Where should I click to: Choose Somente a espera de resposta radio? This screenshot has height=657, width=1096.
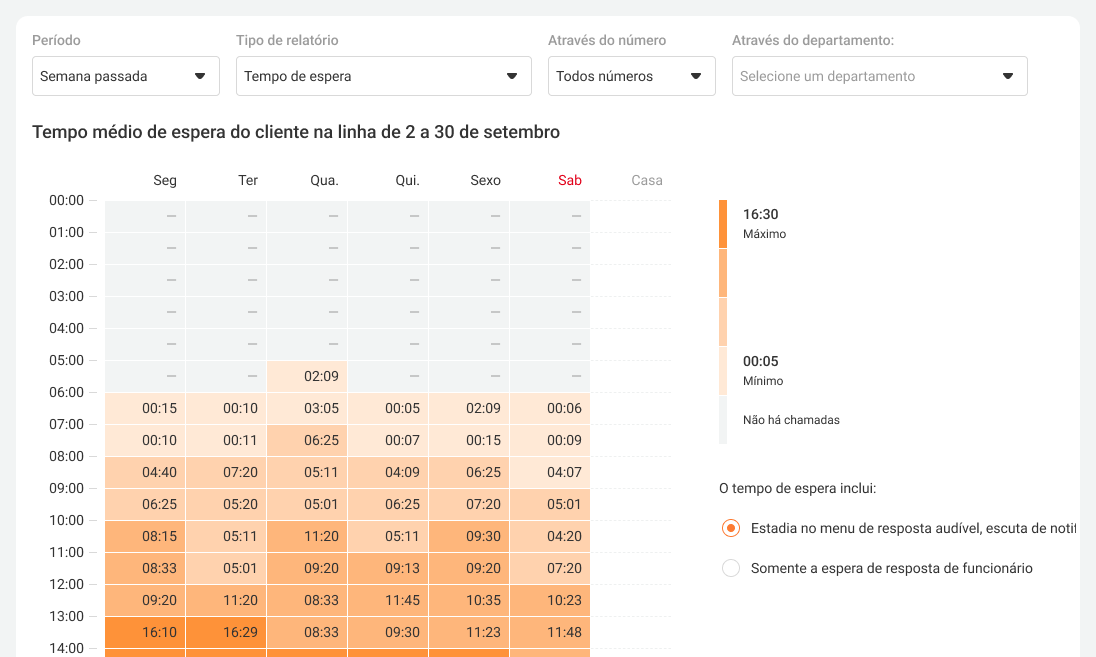[x=731, y=568]
